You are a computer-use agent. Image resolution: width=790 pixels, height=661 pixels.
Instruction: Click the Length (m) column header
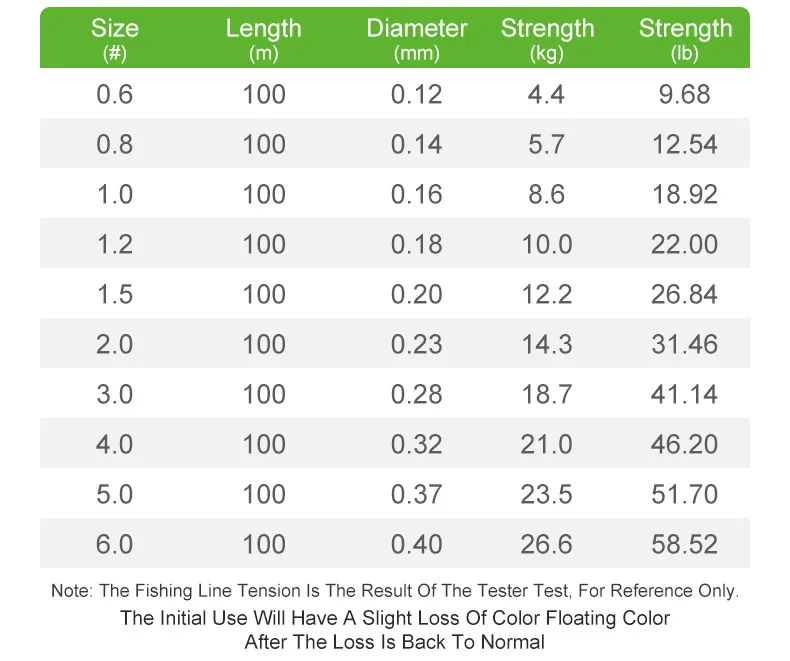(263, 39)
